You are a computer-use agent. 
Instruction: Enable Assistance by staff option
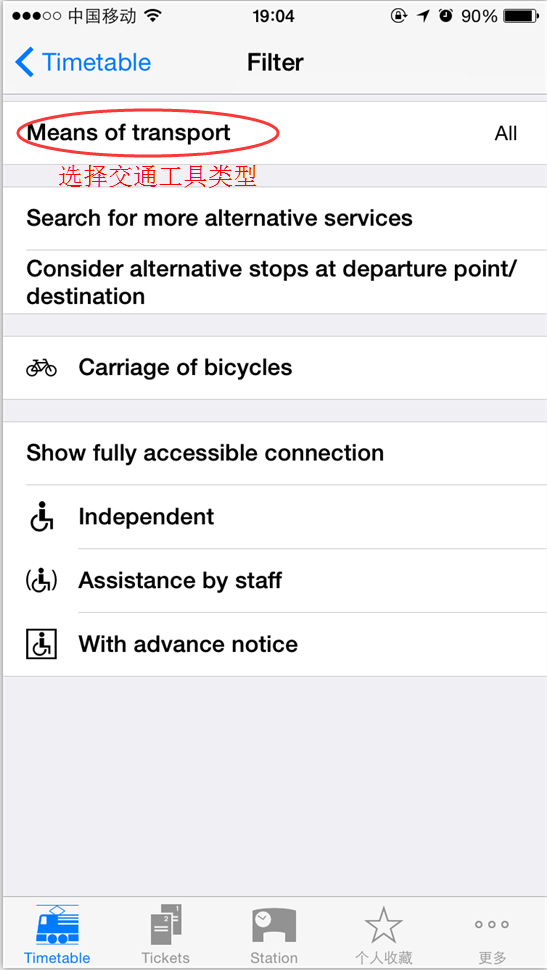274,580
